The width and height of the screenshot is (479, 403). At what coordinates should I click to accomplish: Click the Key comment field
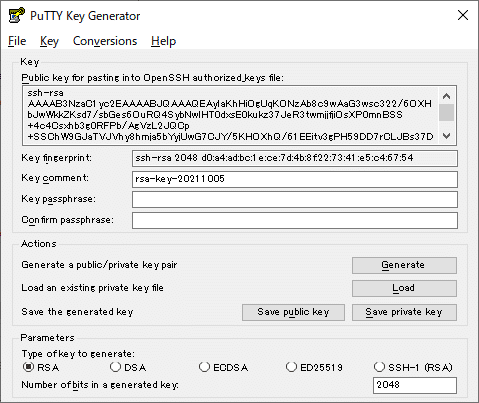click(295, 179)
